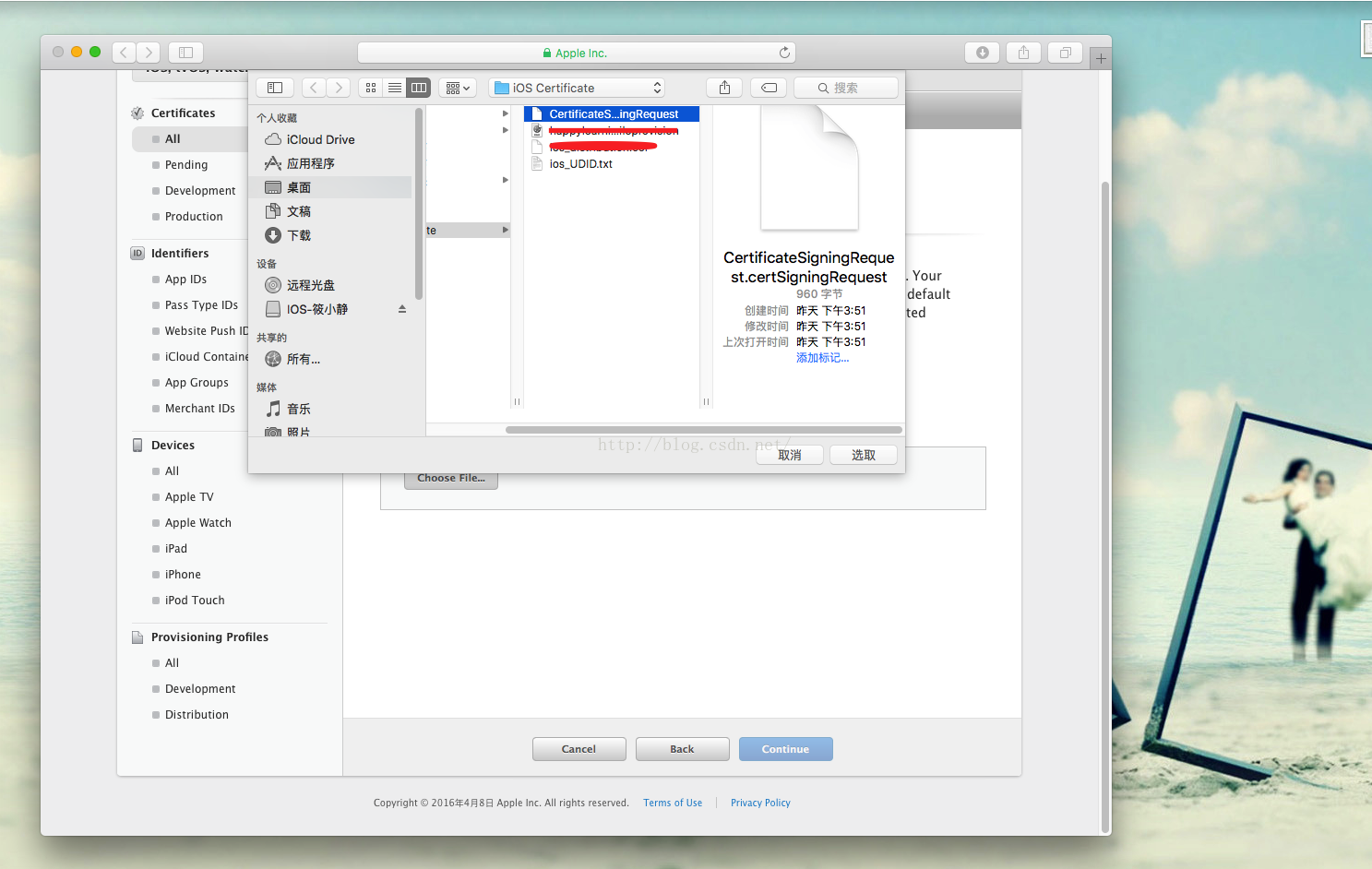Go back in Safari history
Viewport: 1372px width, 869px height.
pos(124,53)
